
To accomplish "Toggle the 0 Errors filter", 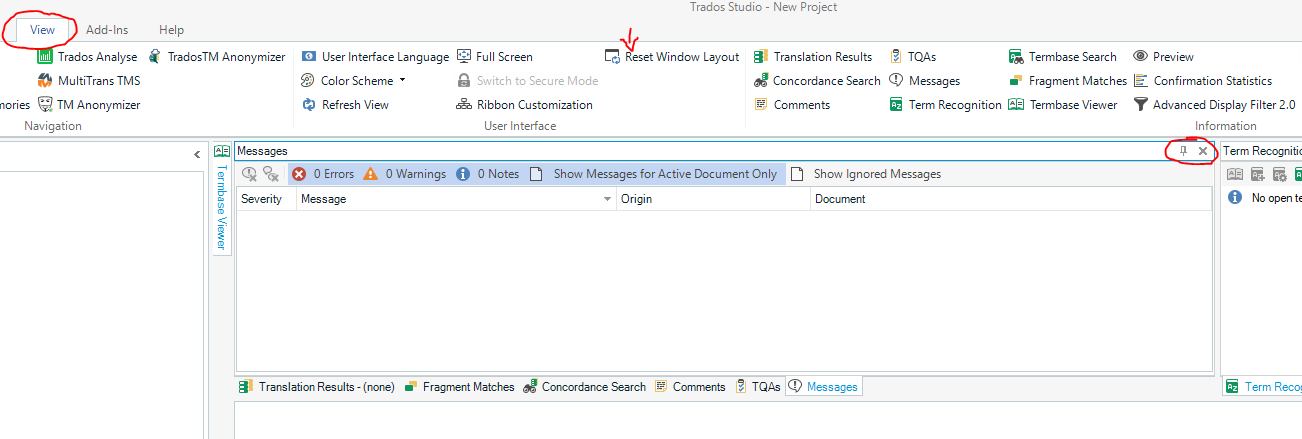I will tap(323, 174).
